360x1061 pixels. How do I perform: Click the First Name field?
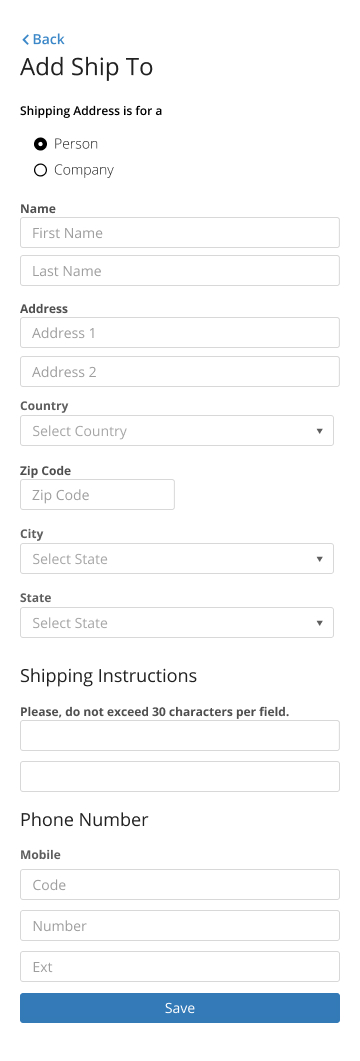pyautogui.click(x=180, y=233)
